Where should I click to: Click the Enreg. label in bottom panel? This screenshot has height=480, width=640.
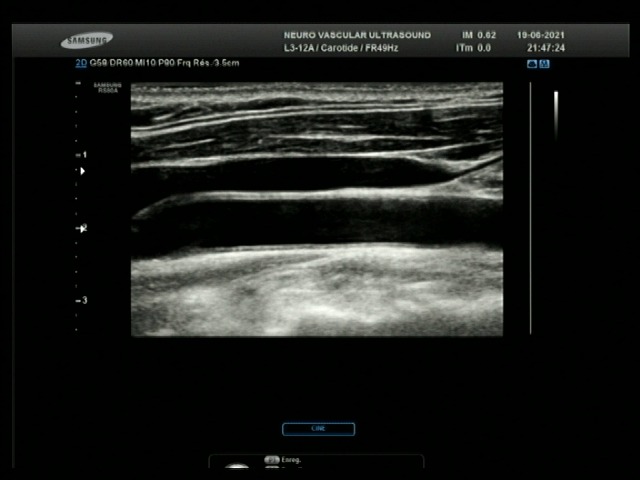(x=291, y=460)
